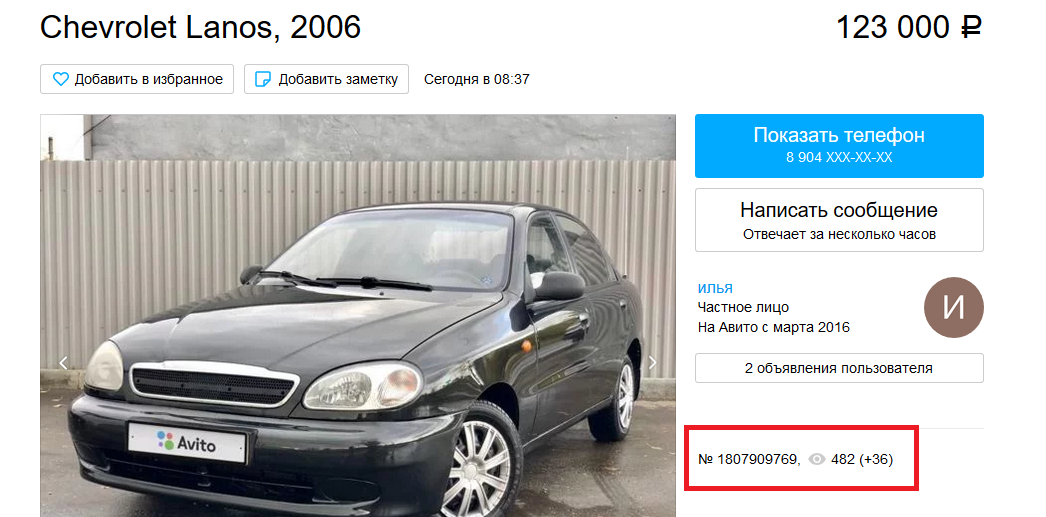
Task: Open seller avatar with letter И
Action: 953,307
